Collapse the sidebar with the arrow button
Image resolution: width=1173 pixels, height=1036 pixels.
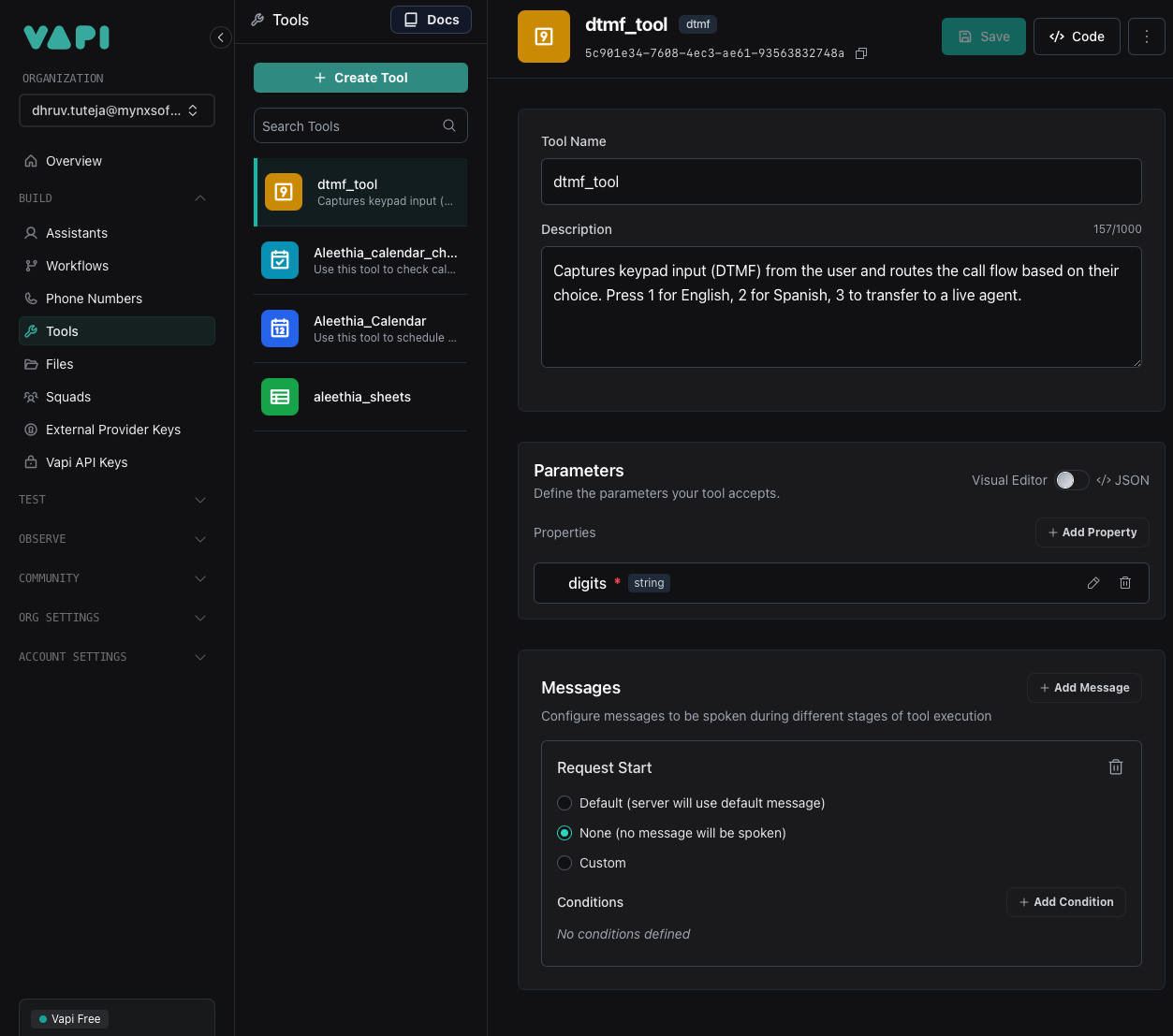(220, 37)
